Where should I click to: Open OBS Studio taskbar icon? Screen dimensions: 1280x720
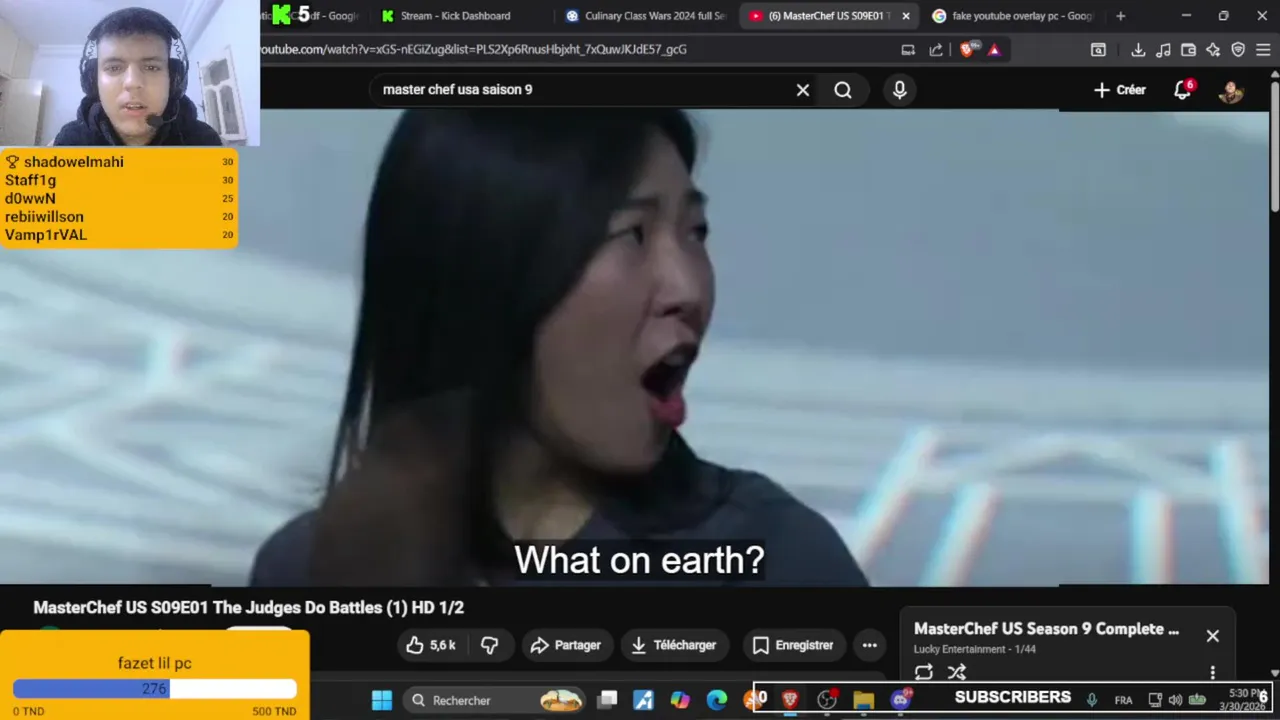[827, 700]
